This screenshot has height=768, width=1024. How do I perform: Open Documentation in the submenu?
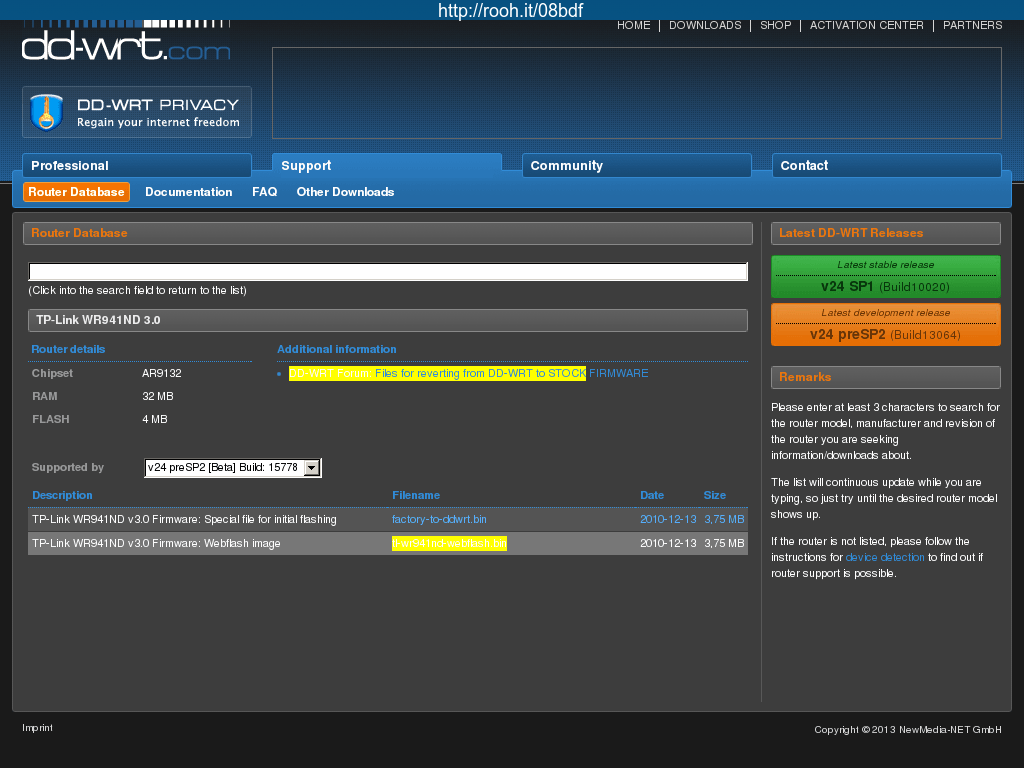[188, 192]
